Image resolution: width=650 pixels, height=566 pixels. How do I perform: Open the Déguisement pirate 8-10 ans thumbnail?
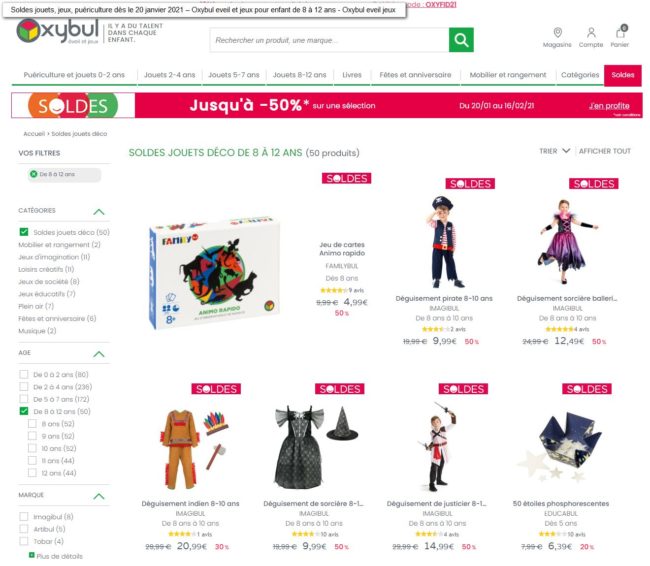coord(444,242)
